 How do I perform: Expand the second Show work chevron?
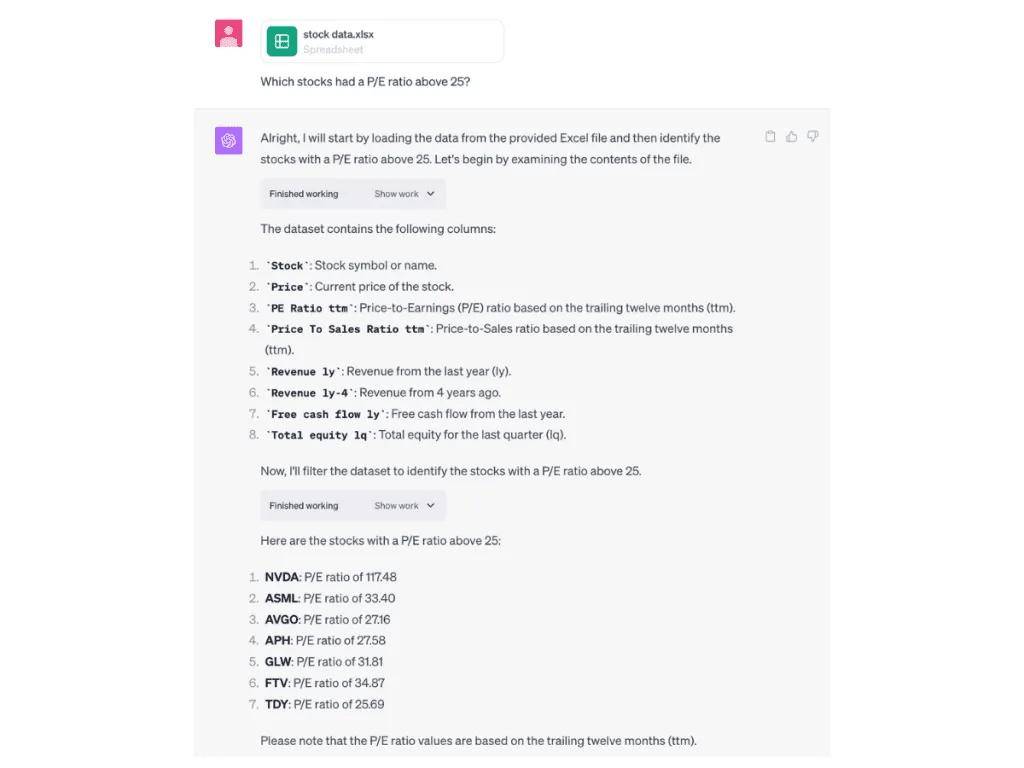click(x=430, y=505)
